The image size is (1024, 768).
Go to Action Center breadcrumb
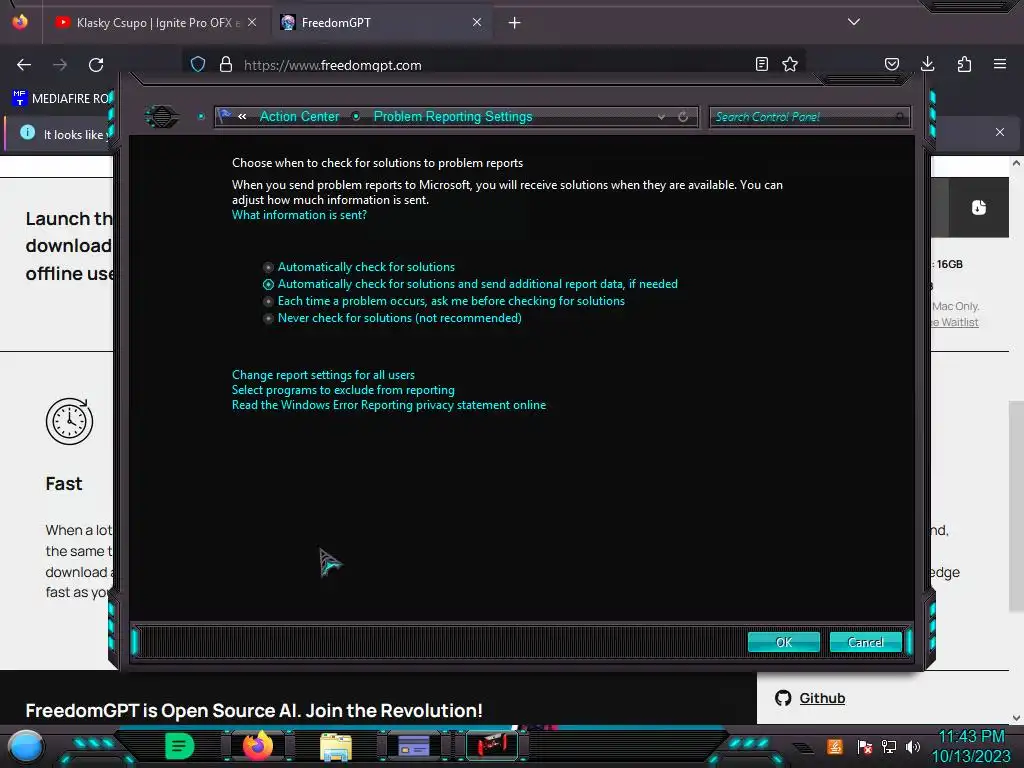point(300,116)
